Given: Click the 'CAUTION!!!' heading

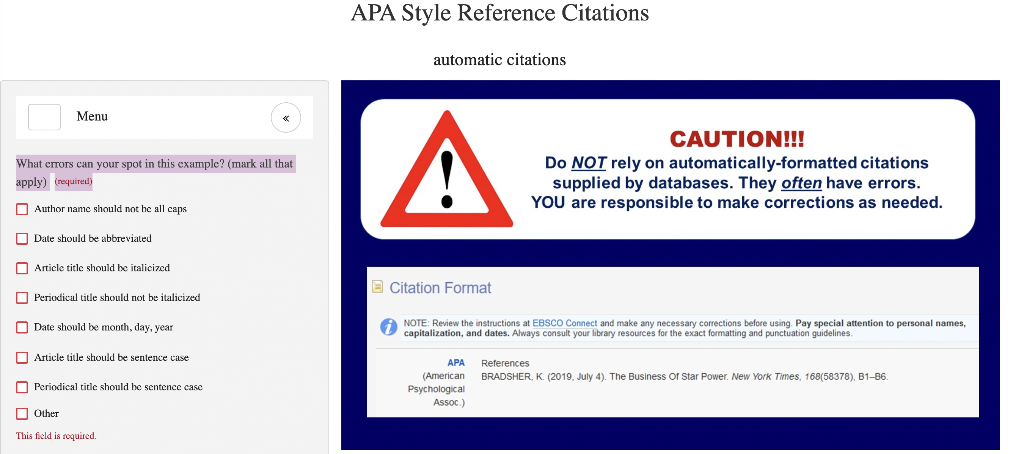Looking at the screenshot, I should 737,139.
